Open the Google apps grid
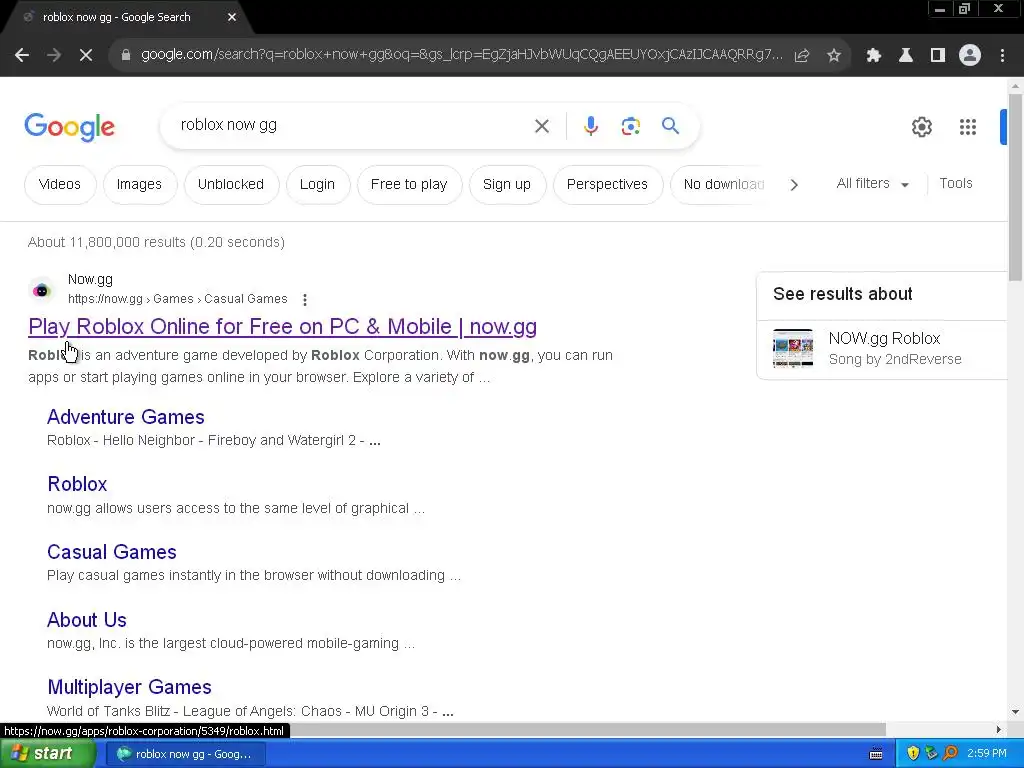Screen dimensions: 1024x768 click(968, 127)
